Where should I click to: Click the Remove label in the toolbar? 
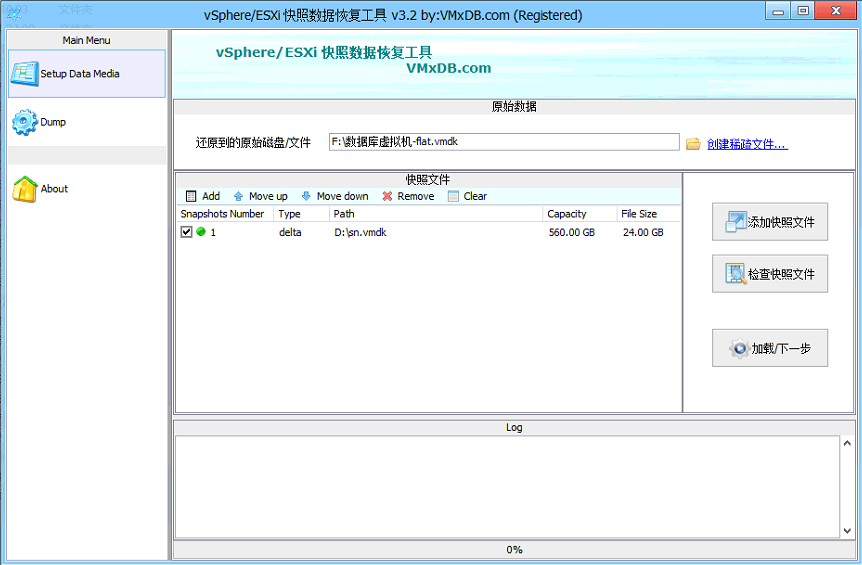(416, 196)
